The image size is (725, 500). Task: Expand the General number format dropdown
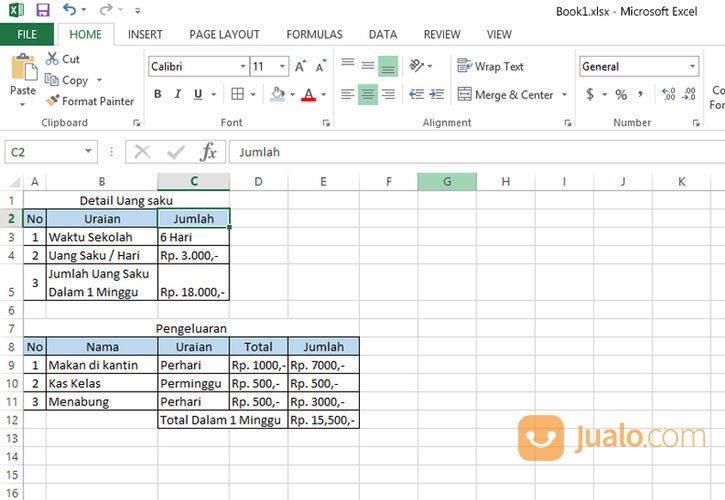(692, 67)
